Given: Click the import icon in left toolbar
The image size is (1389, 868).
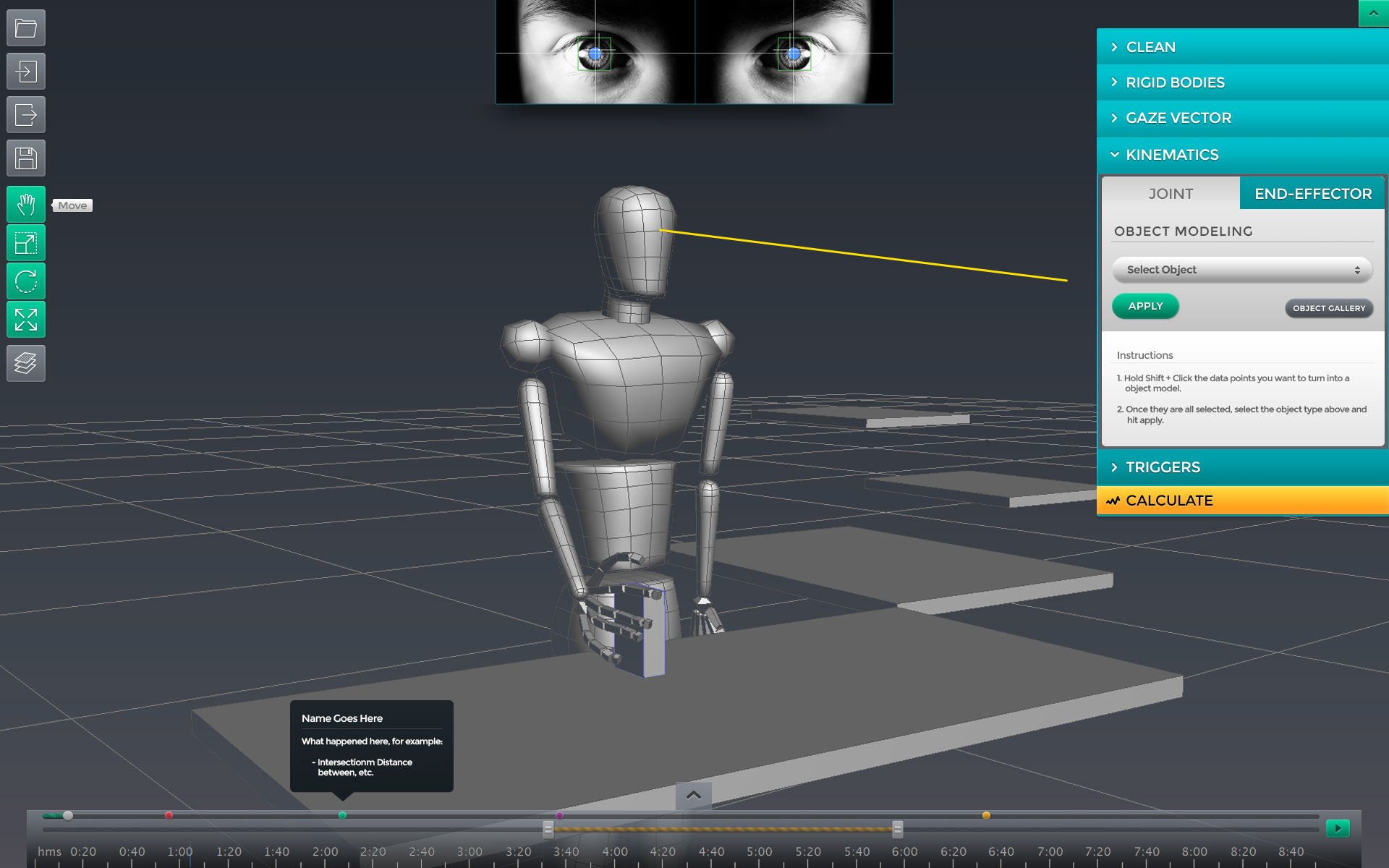Looking at the screenshot, I should (x=26, y=72).
